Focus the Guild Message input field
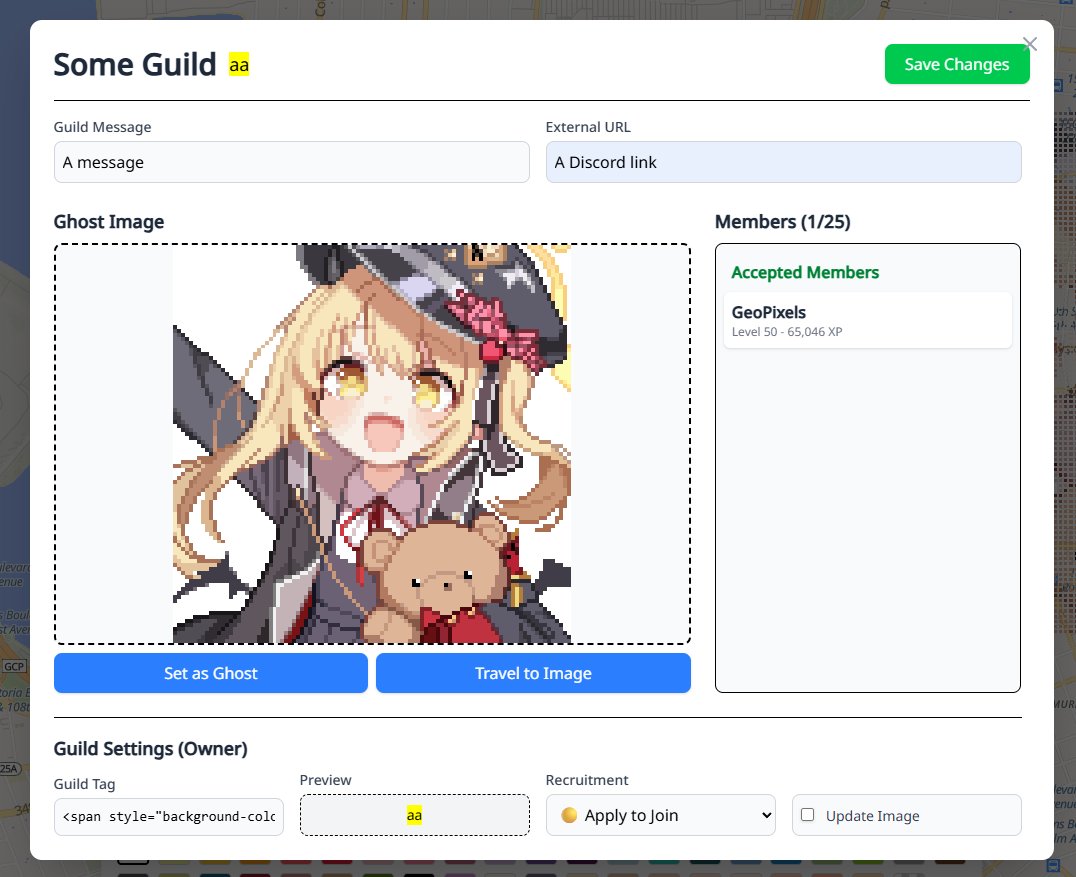 pos(292,162)
